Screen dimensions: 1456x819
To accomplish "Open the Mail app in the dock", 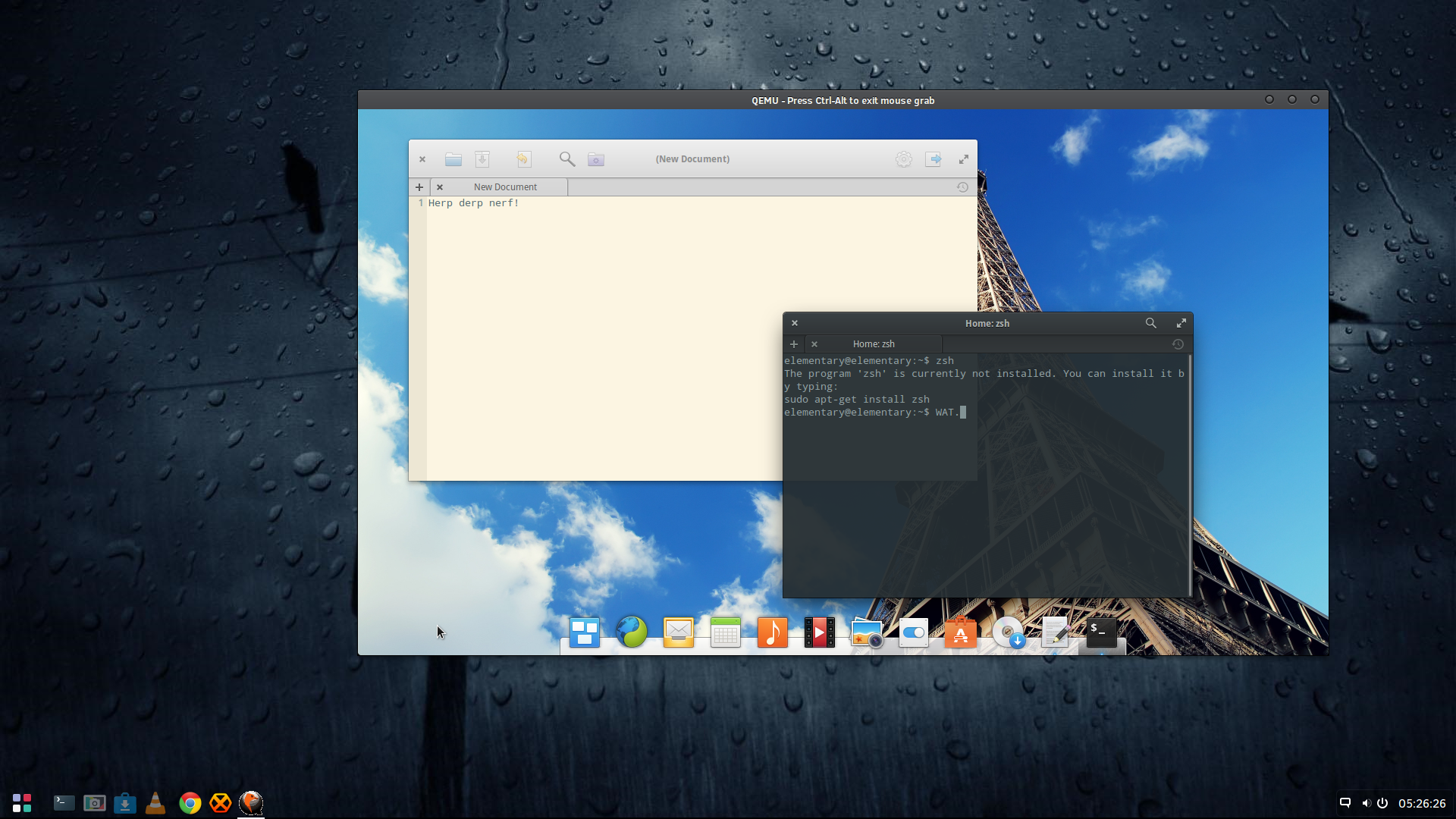I will pos(679,632).
